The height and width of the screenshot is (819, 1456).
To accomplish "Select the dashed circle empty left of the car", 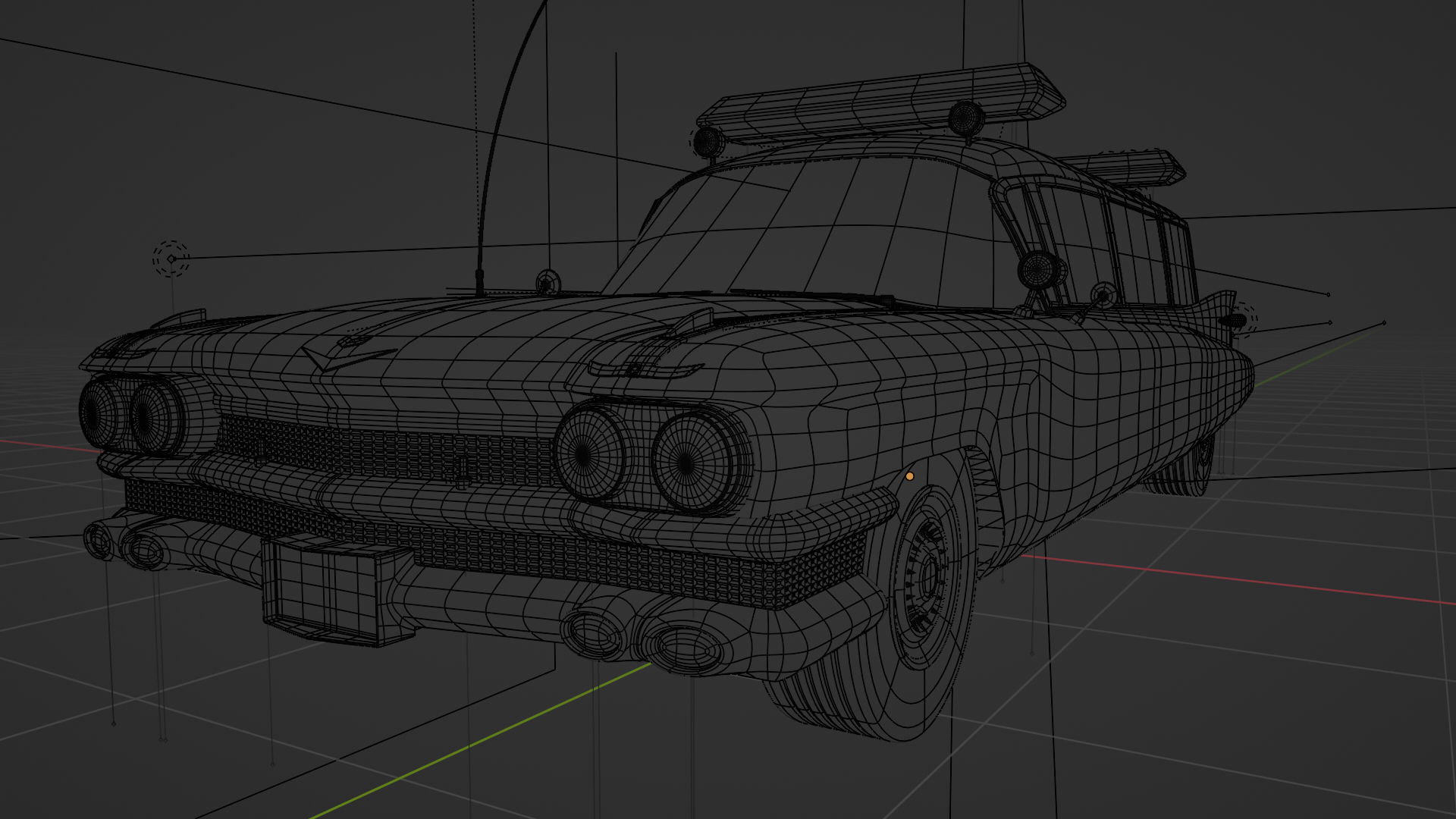I will [x=171, y=259].
